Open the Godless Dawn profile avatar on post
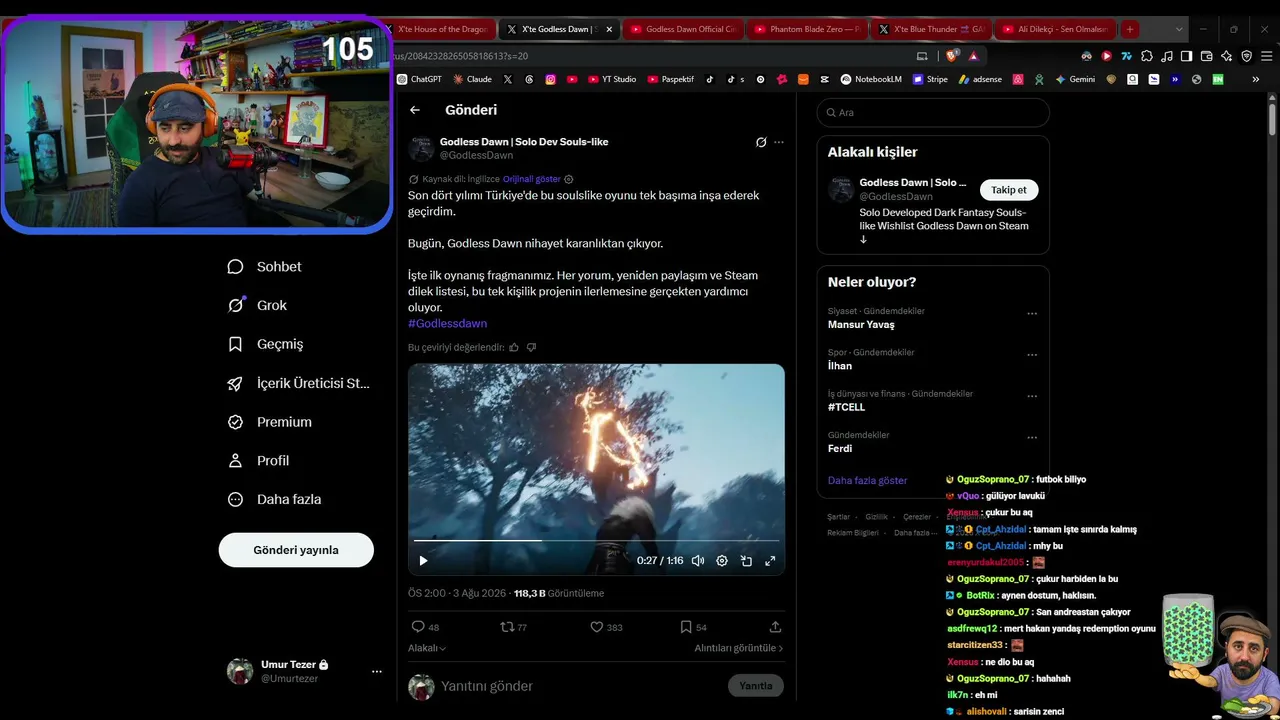 pyautogui.click(x=421, y=148)
